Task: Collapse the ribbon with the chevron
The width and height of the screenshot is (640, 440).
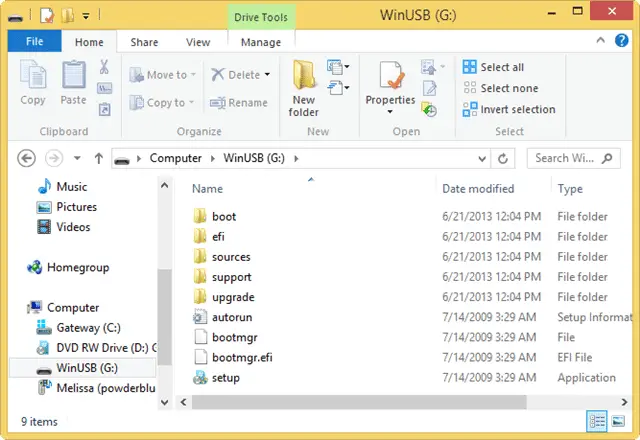Action: [x=600, y=40]
